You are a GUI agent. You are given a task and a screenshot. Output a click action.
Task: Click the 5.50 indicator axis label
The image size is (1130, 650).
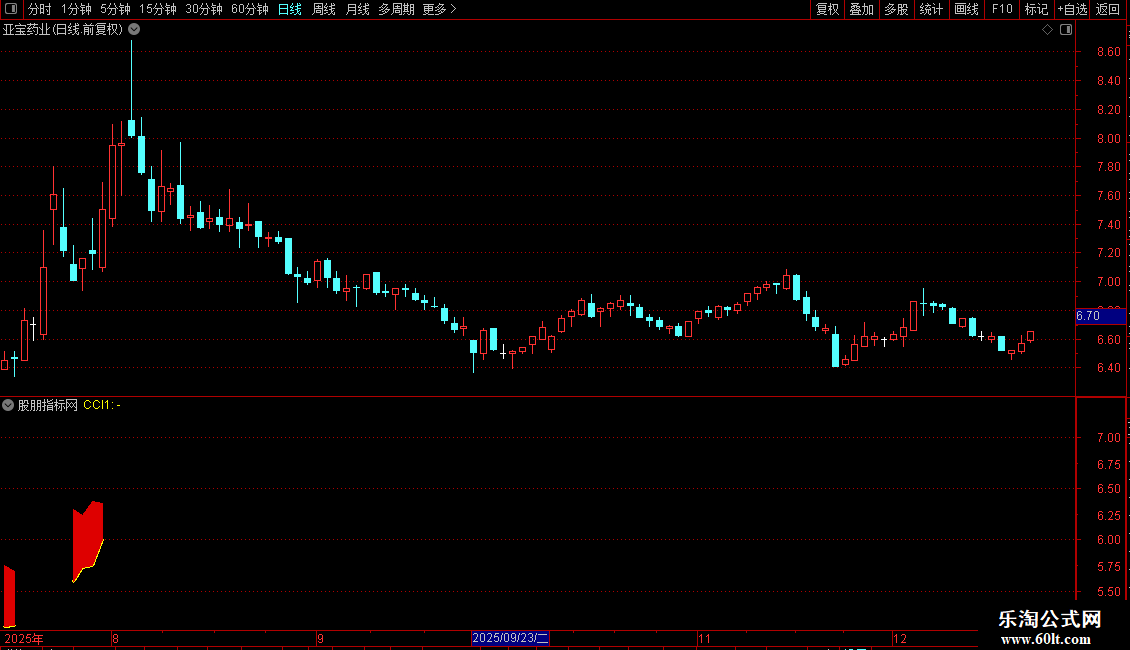(1108, 592)
